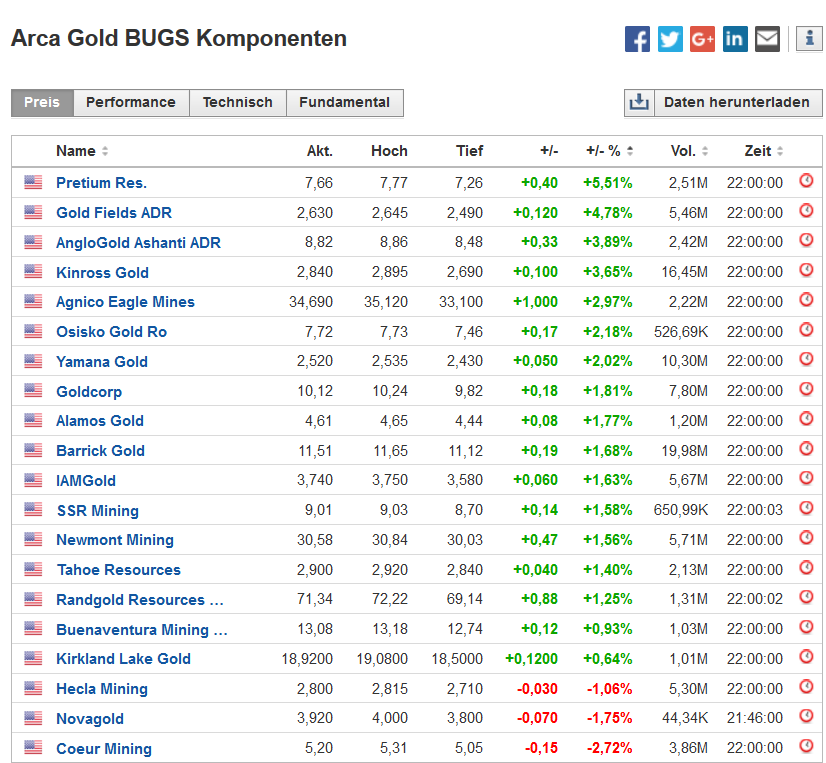Open Coeur Mining link
The image size is (826, 763).
coord(104,749)
